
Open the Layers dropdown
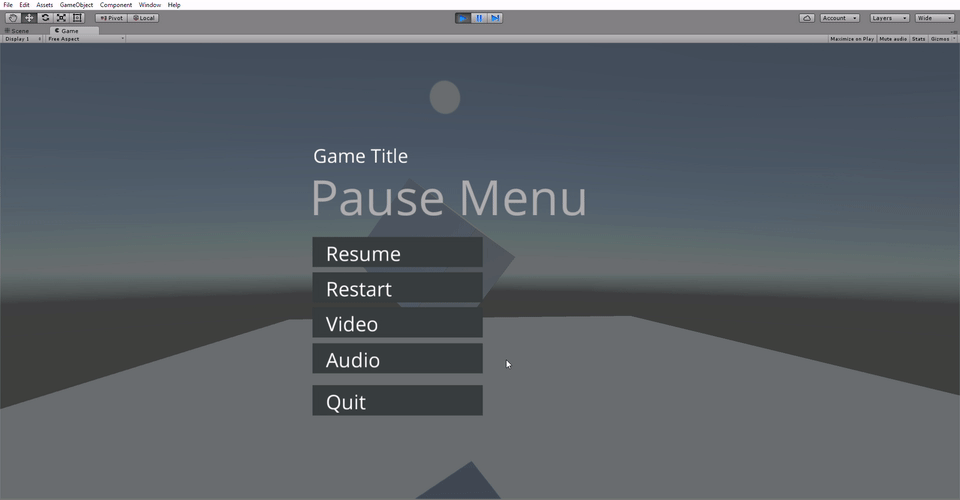(889, 18)
